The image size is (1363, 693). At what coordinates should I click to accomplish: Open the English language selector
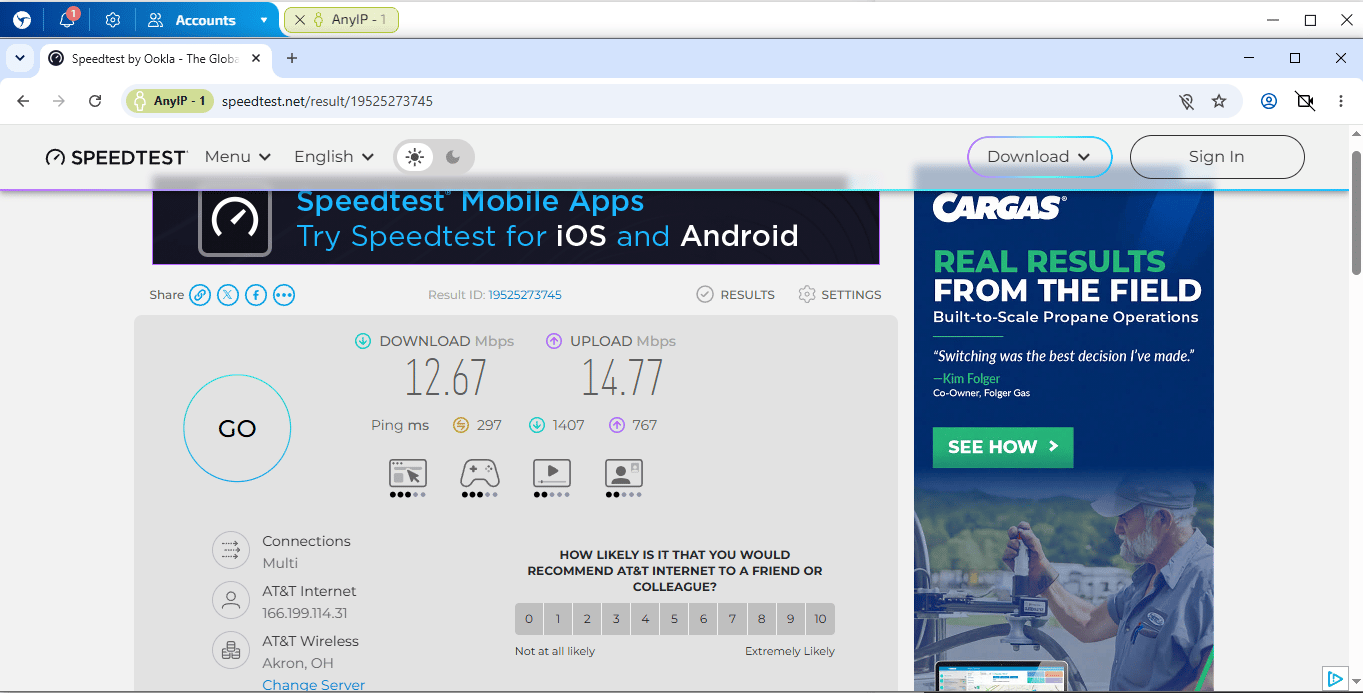click(334, 157)
